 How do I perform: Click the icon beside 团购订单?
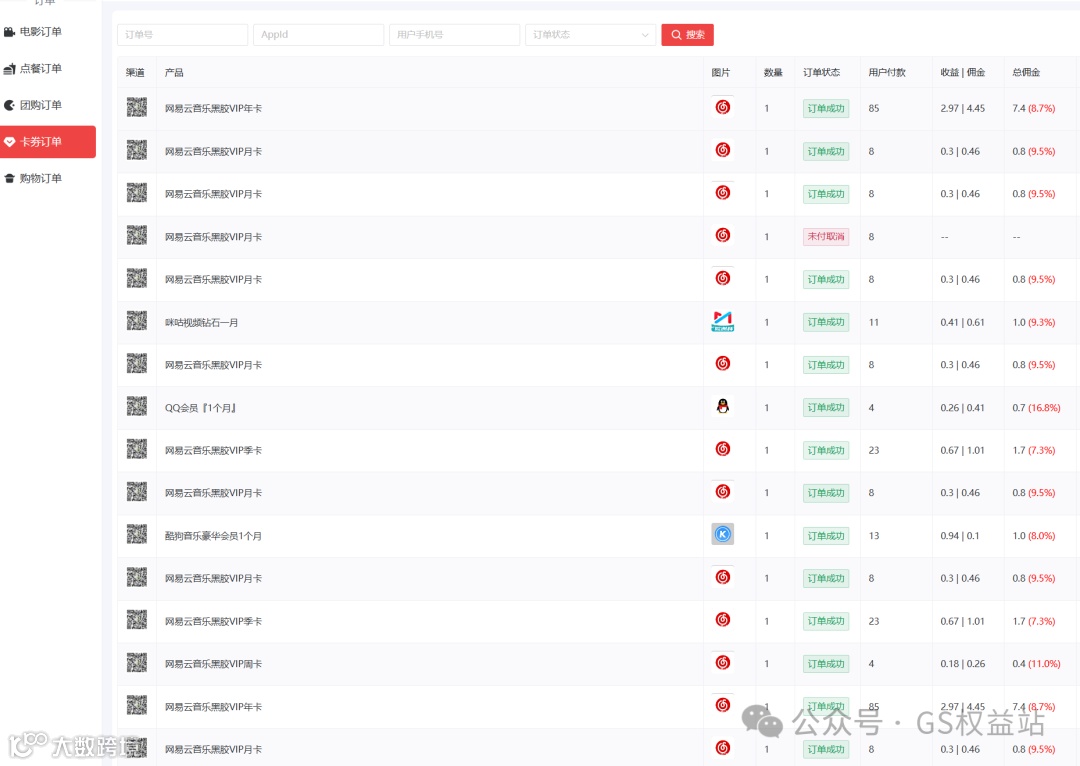[x=9, y=105]
